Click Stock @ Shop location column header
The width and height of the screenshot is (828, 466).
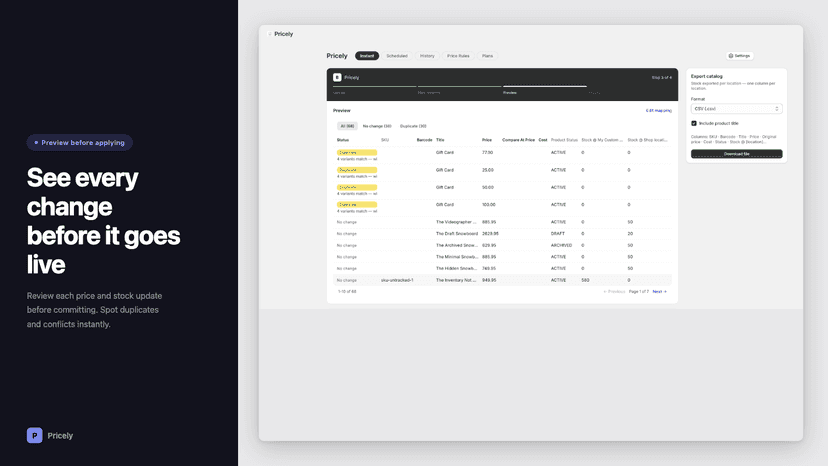pyautogui.click(x=647, y=140)
